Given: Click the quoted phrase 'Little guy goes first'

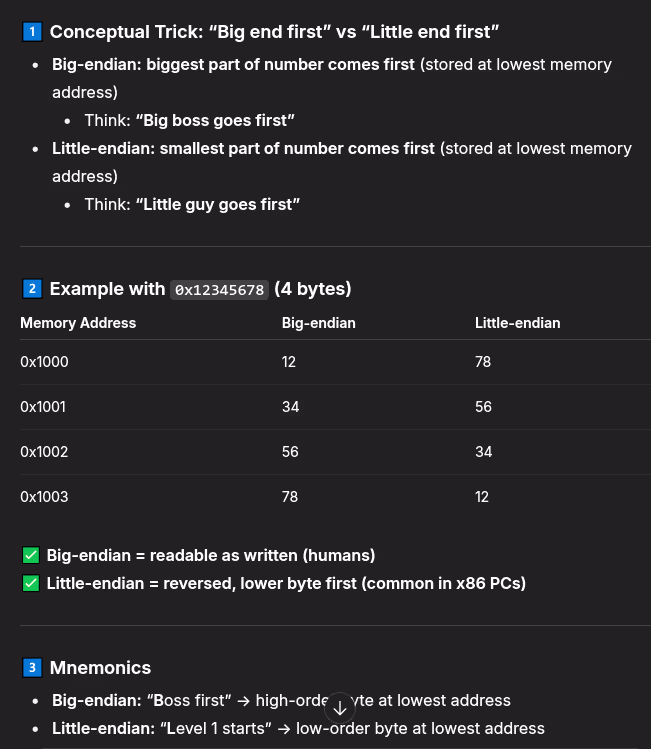Looking at the screenshot, I should (218, 204).
